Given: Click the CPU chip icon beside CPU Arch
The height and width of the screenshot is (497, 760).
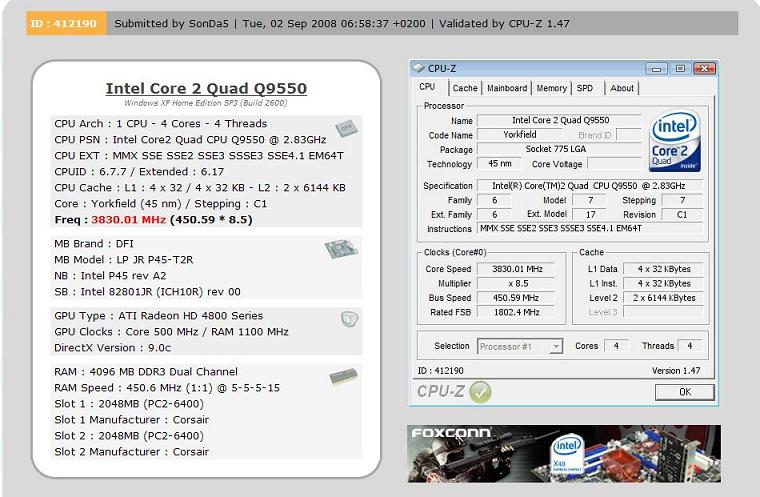Looking at the screenshot, I should tap(346, 128).
